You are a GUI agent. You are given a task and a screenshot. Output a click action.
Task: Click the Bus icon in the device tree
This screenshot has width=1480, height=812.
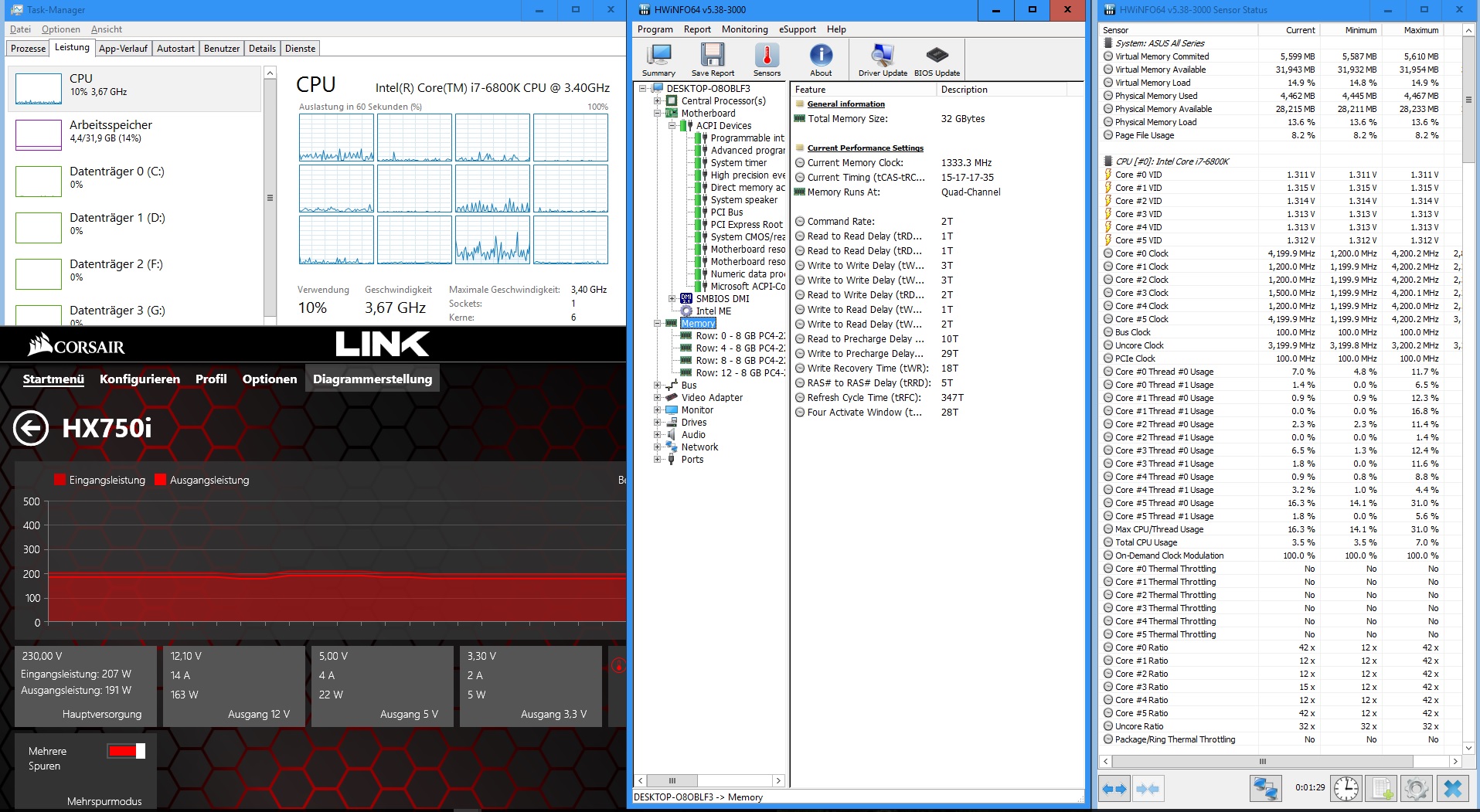(672, 386)
